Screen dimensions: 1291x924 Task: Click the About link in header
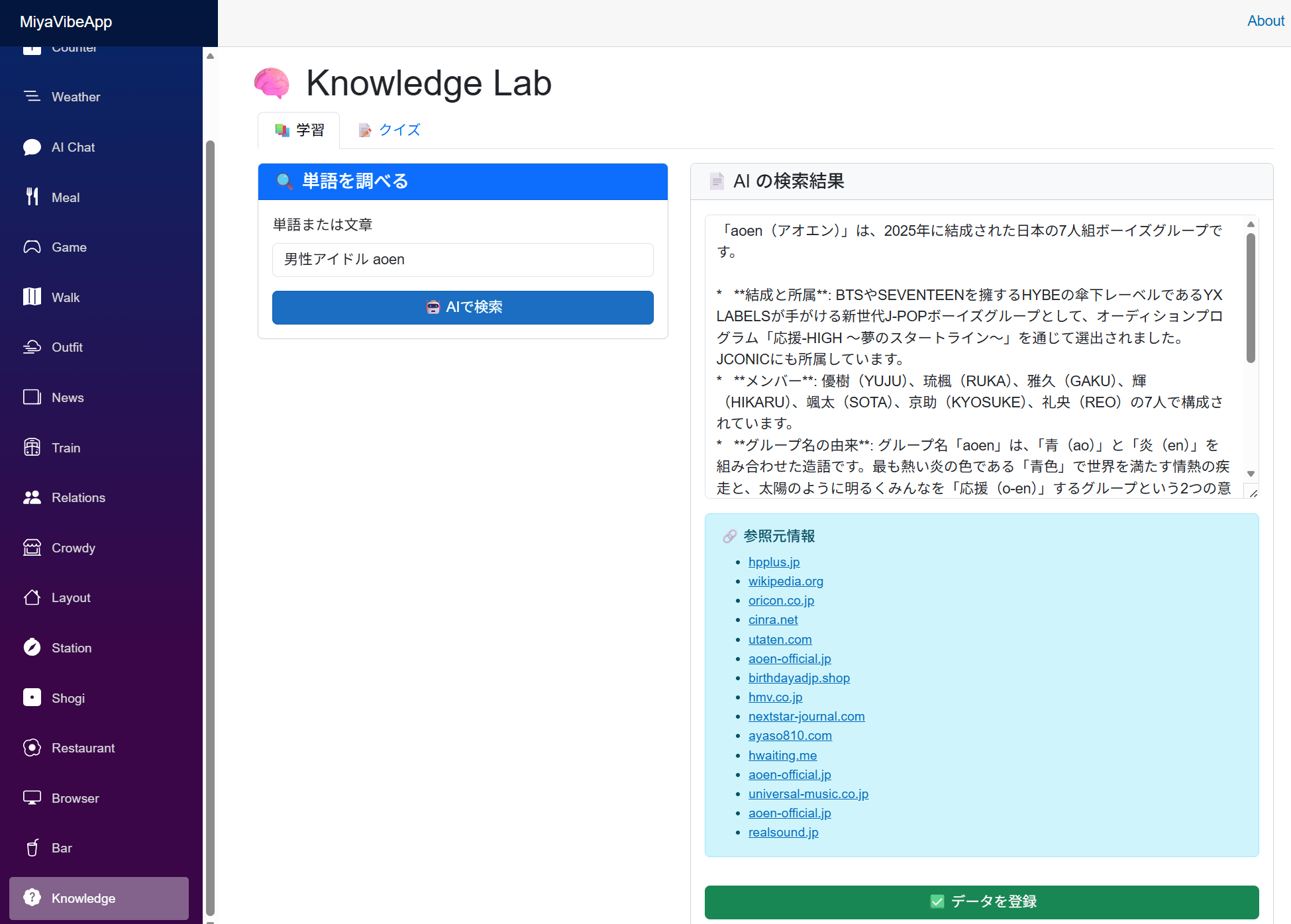pyautogui.click(x=1265, y=21)
